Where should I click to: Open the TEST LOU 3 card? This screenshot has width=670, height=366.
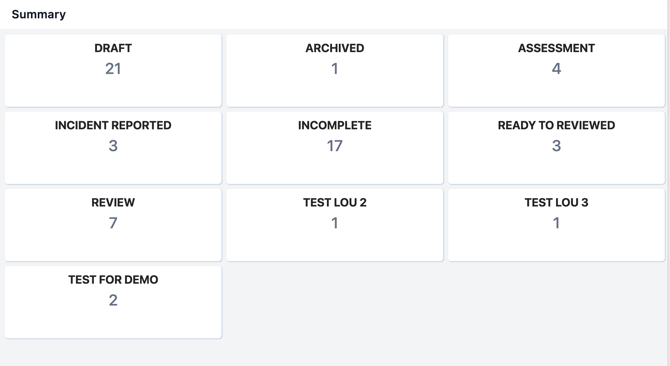pos(556,225)
